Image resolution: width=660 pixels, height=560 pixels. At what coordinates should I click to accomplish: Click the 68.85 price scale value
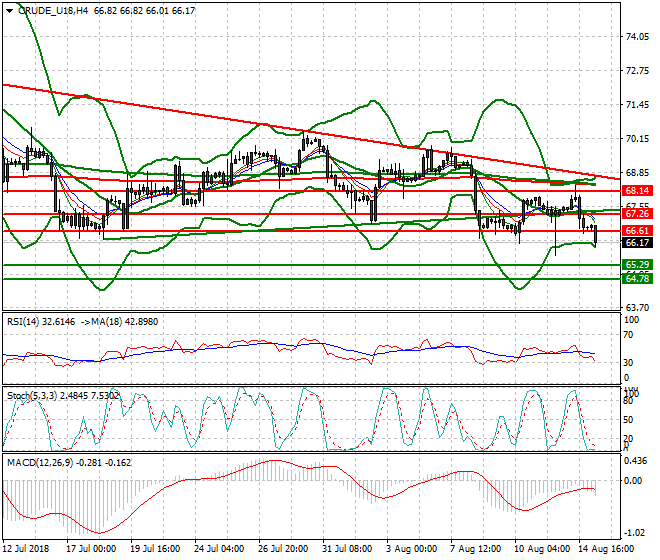(638, 173)
